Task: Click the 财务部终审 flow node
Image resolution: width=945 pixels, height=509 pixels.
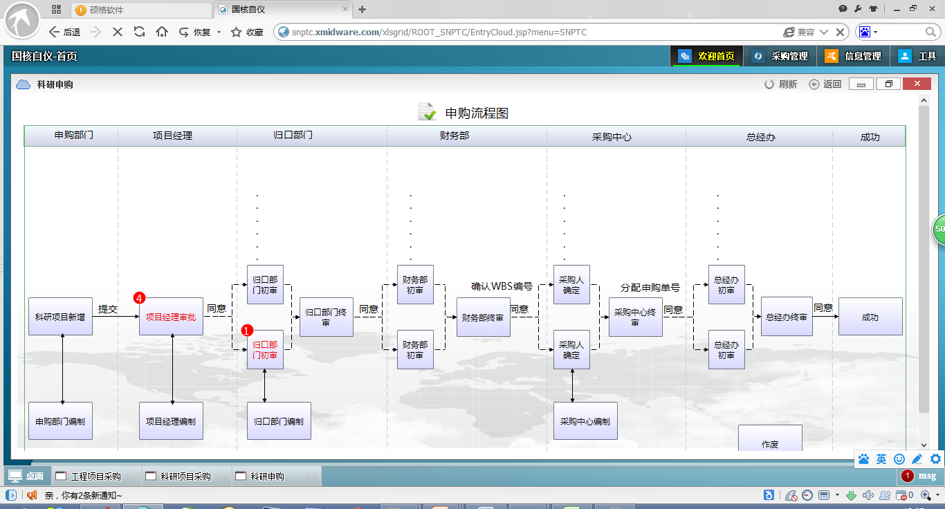Action: (483, 317)
